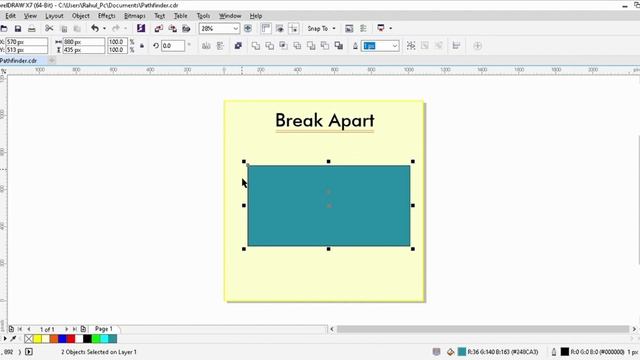
Task: Click the Weld shaping icon
Action: 256,46
